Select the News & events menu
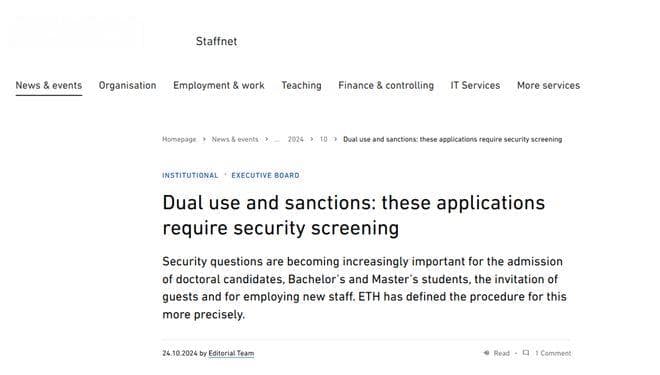The height and width of the screenshot is (375, 660). [x=49, y=85]
